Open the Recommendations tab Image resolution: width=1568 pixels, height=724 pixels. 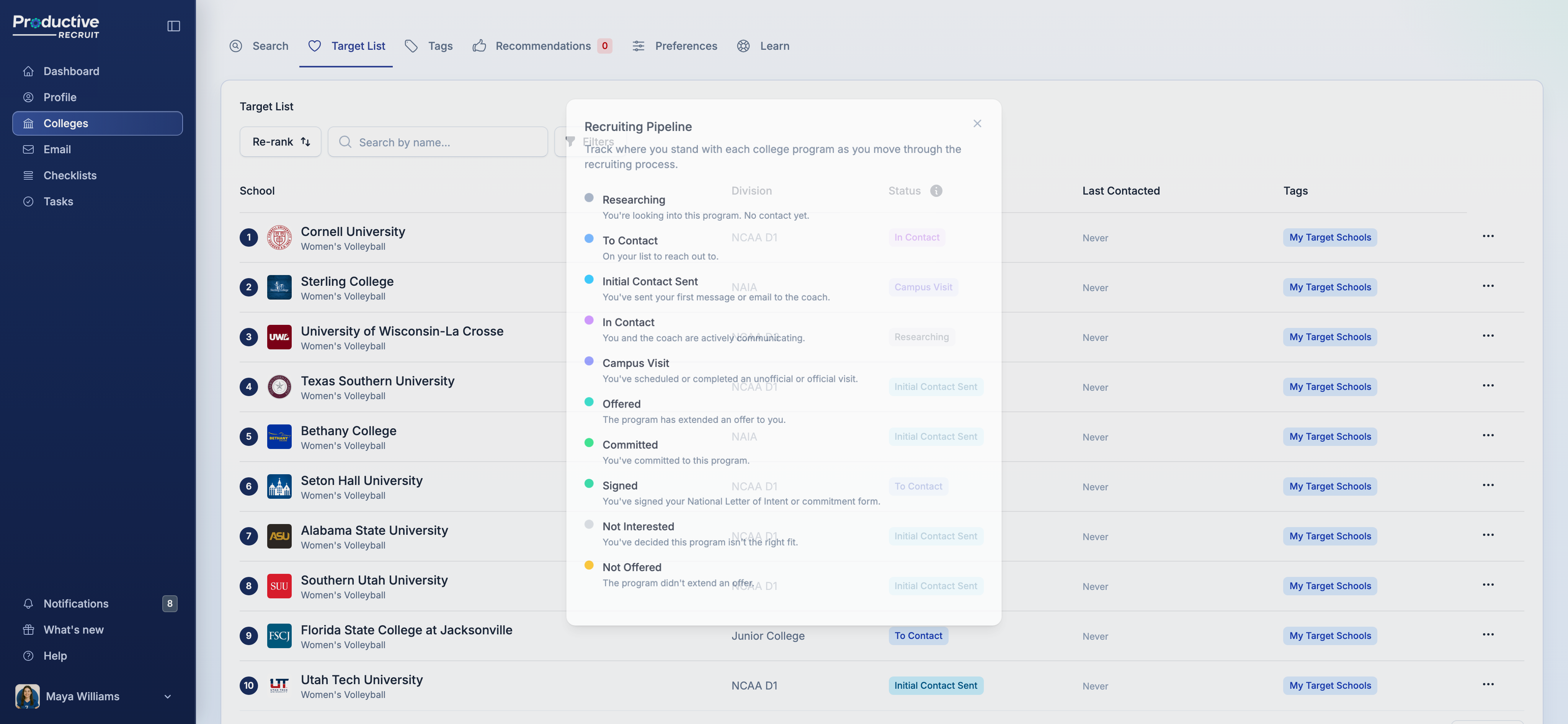tap(542, 46)
